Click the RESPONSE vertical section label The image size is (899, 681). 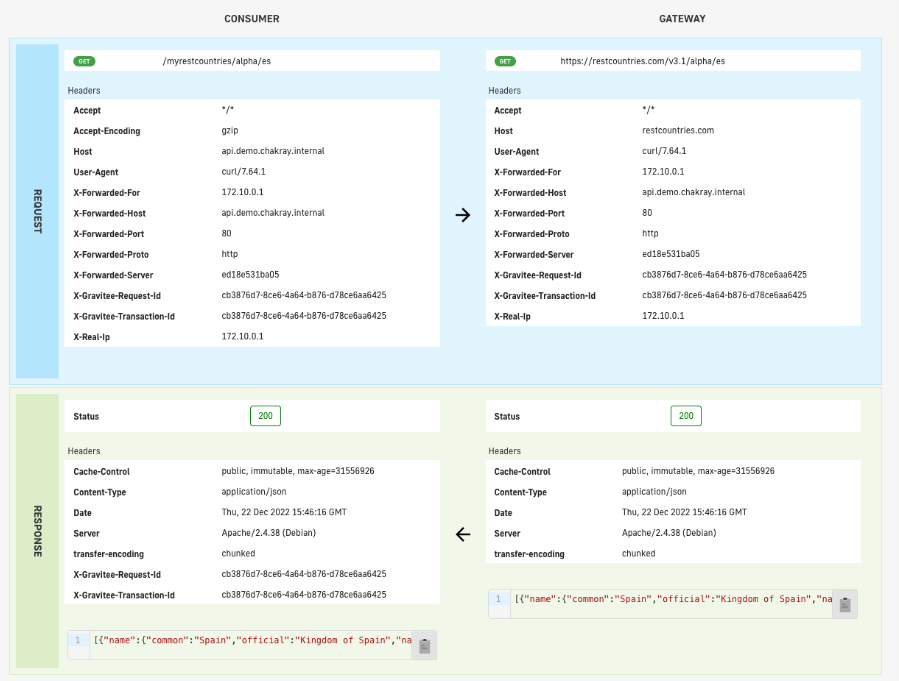[38, 530]
